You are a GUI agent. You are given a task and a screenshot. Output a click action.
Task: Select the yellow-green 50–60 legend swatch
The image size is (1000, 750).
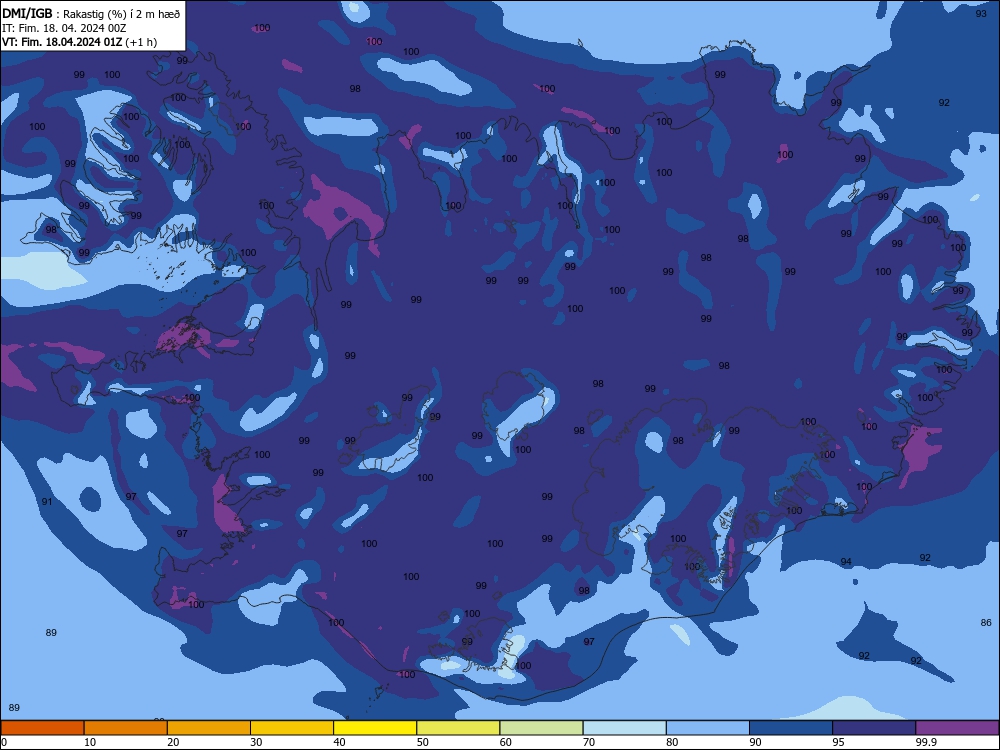458,728
